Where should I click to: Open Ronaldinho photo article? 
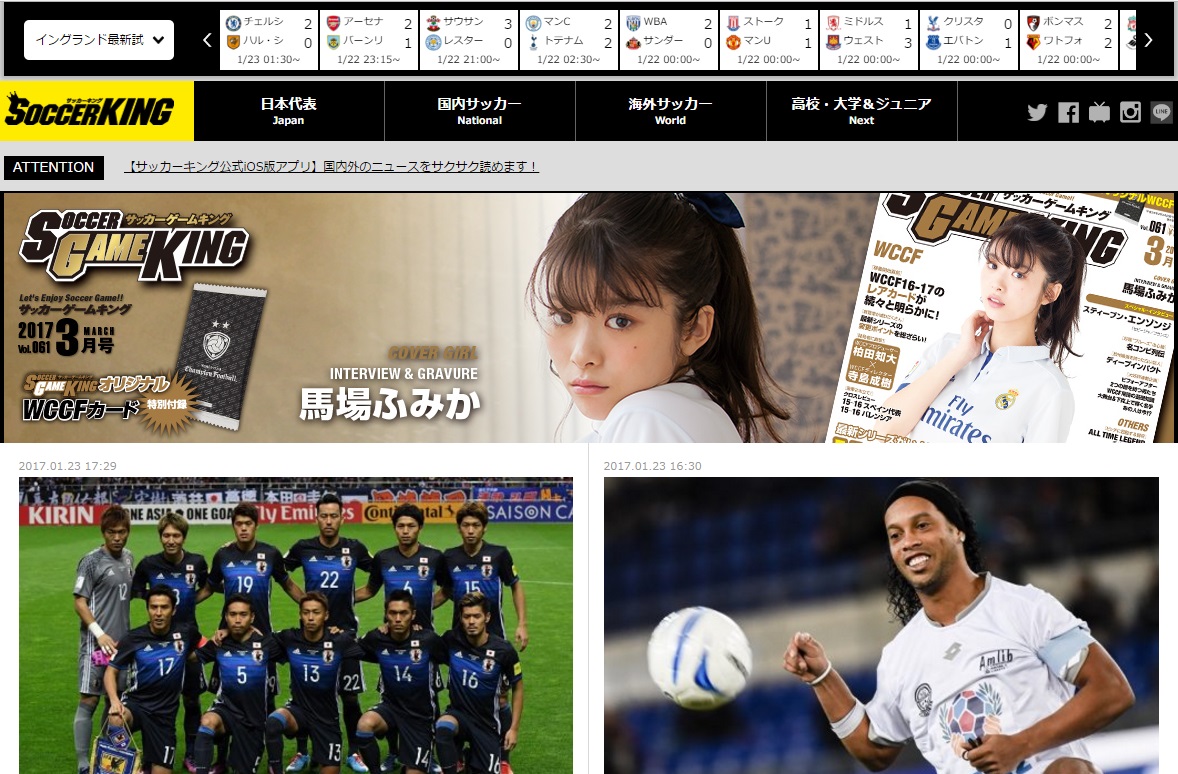tap(881, 625)
